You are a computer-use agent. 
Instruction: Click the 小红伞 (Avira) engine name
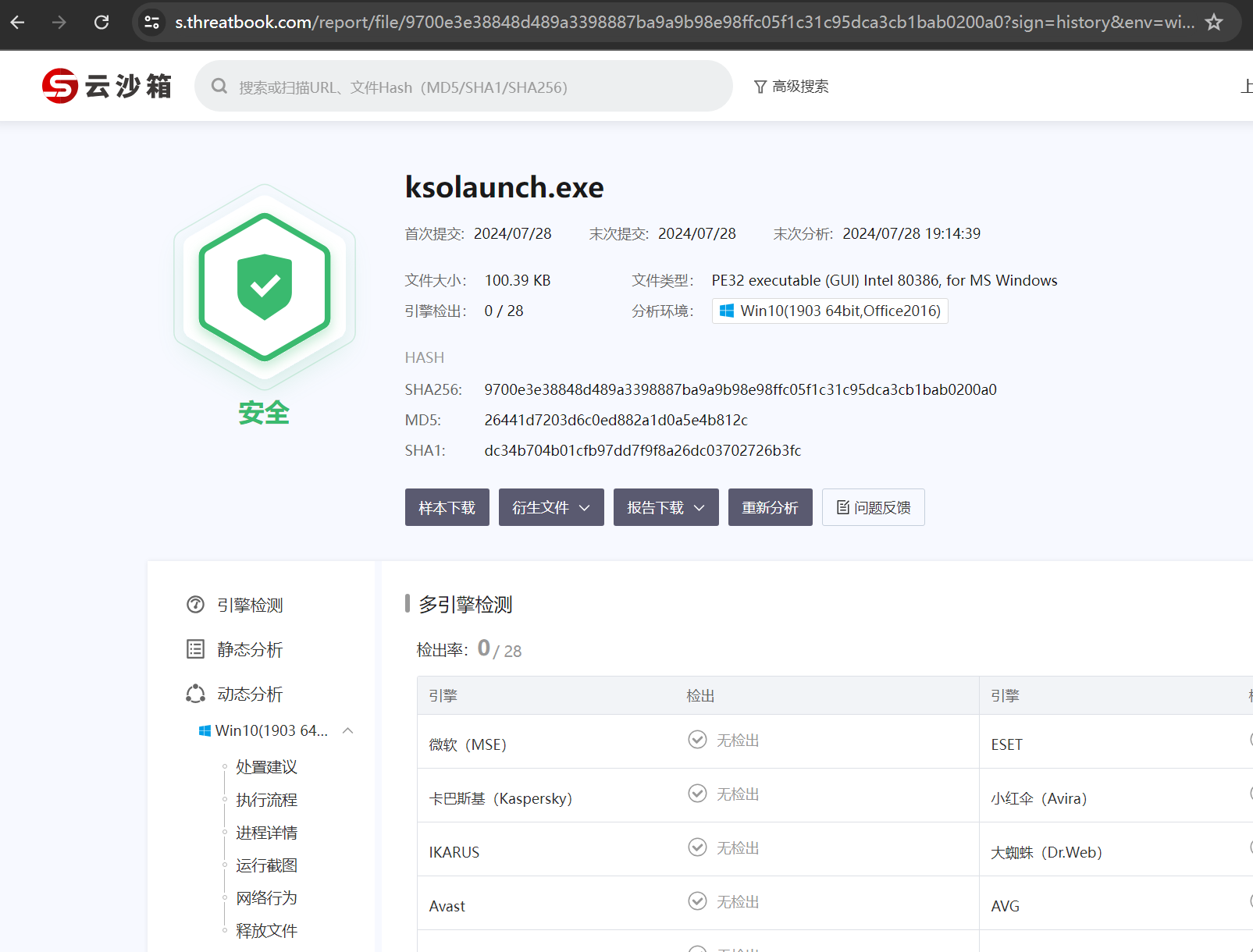click(1039, 798)
